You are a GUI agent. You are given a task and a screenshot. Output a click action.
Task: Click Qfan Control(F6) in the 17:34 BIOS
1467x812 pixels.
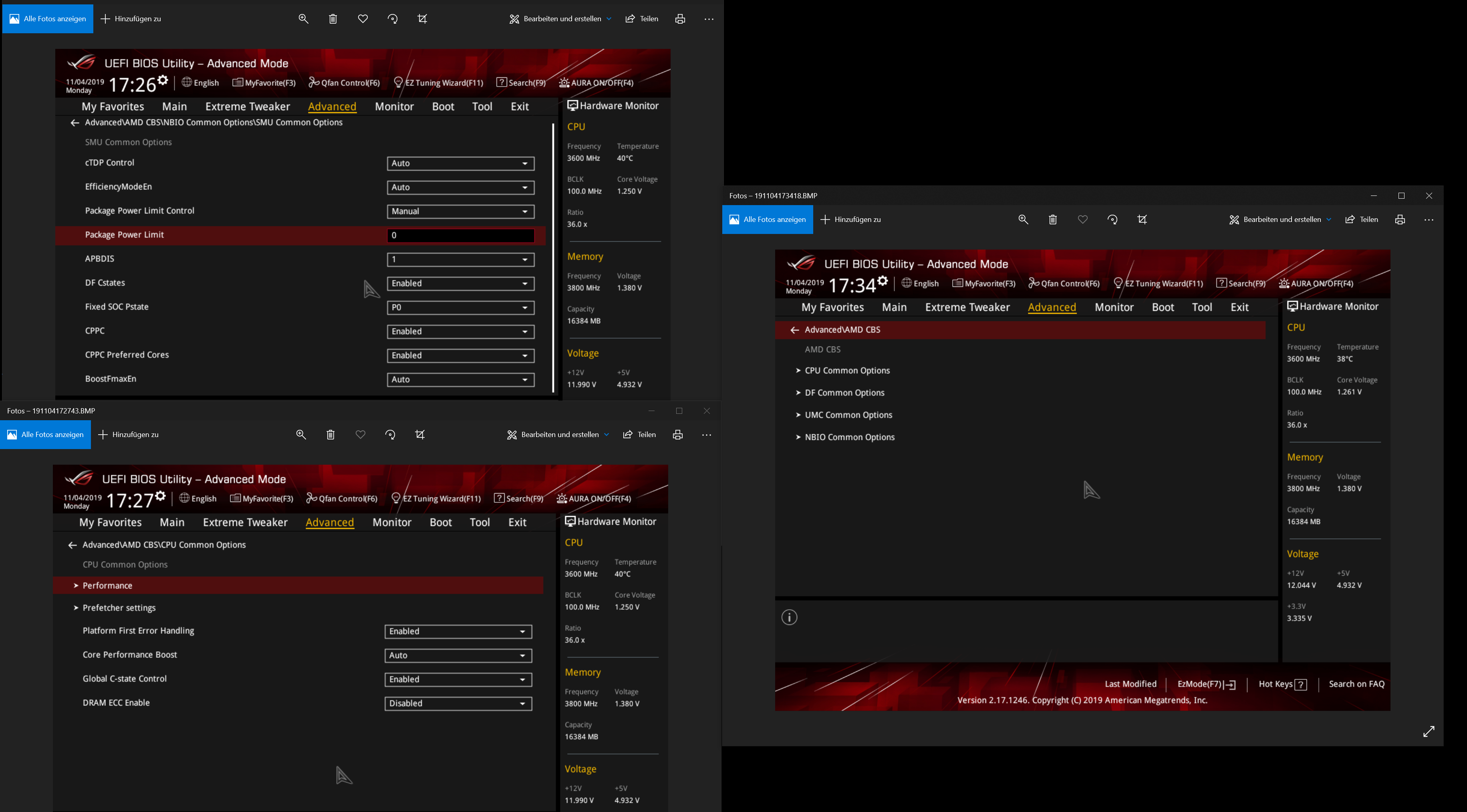pyautogui.click(x=1064, y=284)
